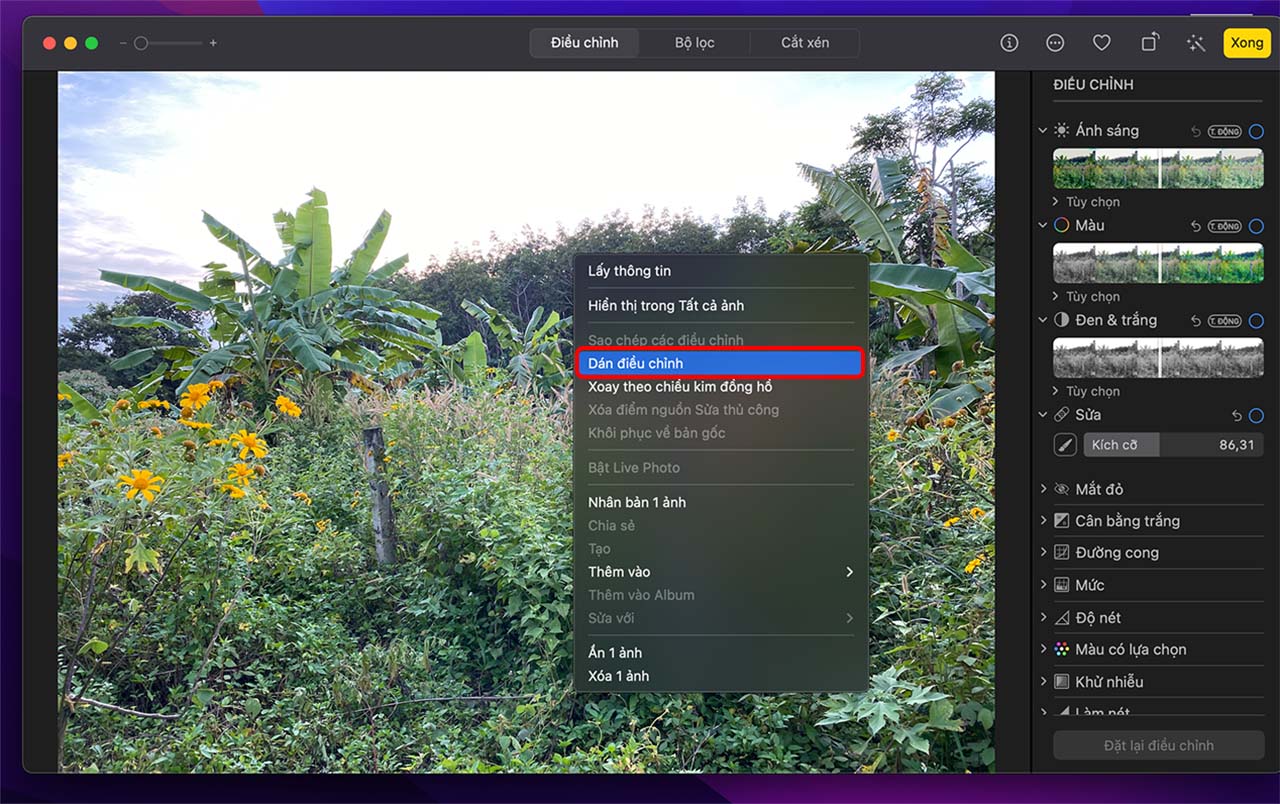Click the sun icon beside Ánh sáng
Image resolution: width=1280 pixels, height=804 pixels.
click(x=1061, y=131)
